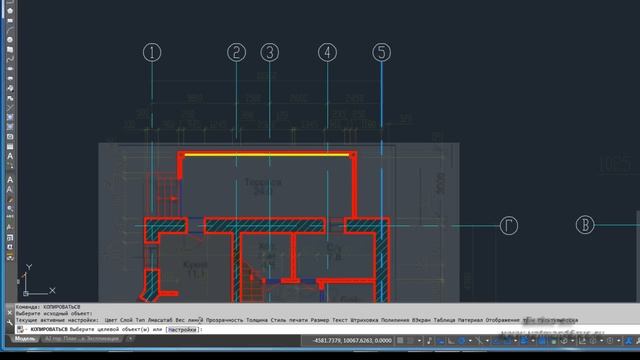Select the Circle draw tool
This screenshot has width=640, height=360.
coord(10,40)
